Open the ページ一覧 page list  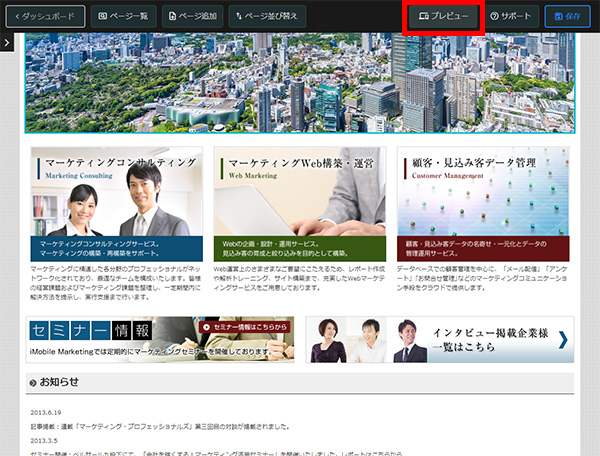[122, 16]
